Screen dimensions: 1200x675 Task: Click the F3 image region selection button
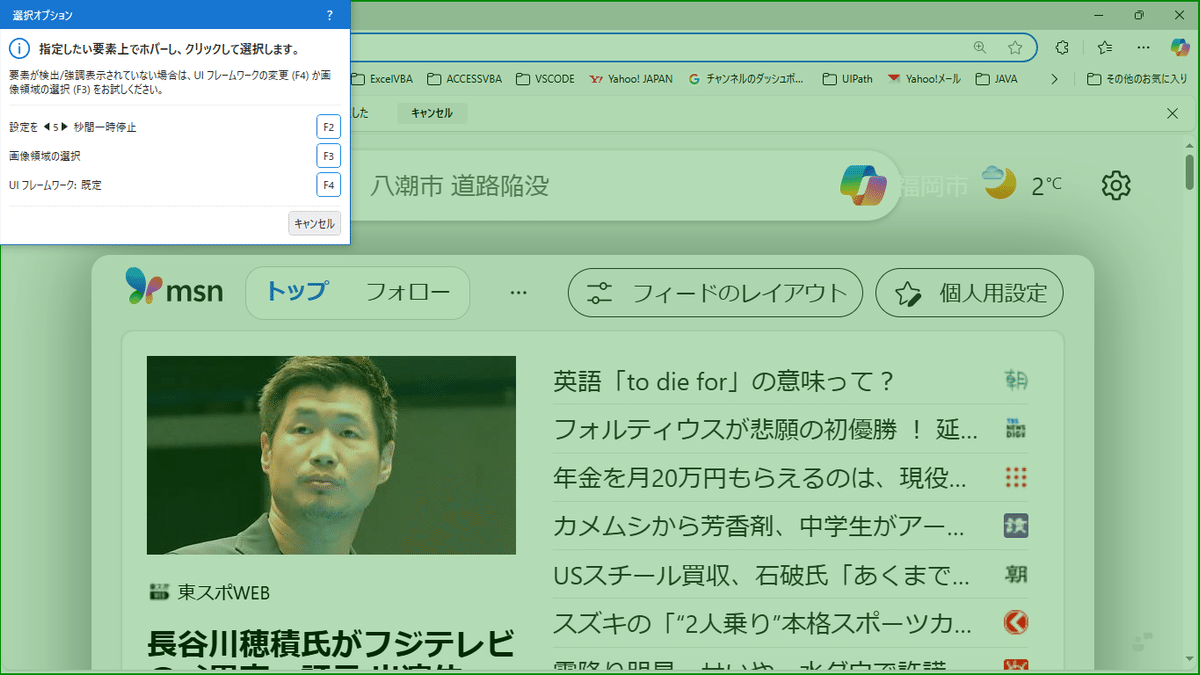click(328, 156)
